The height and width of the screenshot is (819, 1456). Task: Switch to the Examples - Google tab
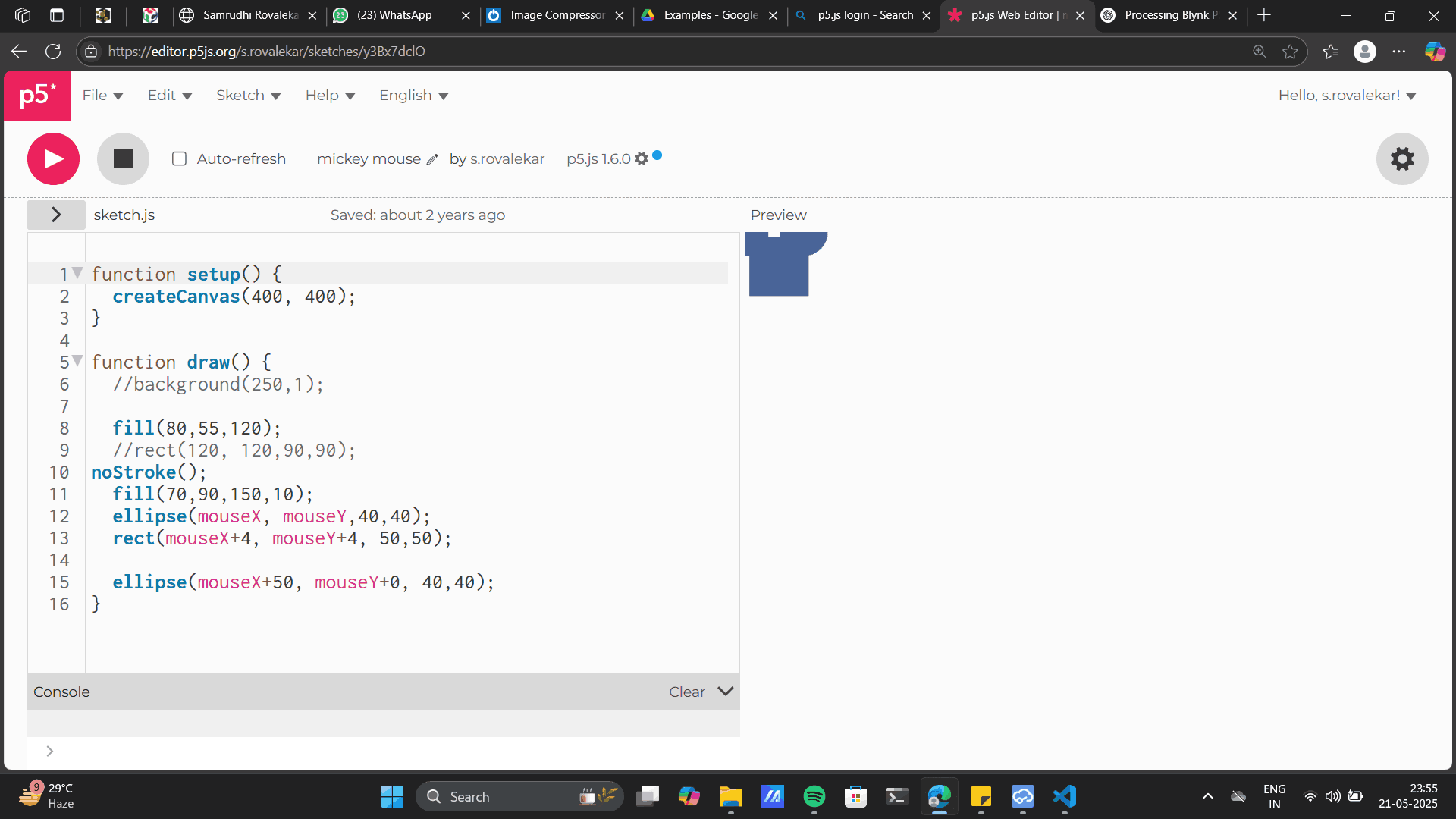coord(711,15)
